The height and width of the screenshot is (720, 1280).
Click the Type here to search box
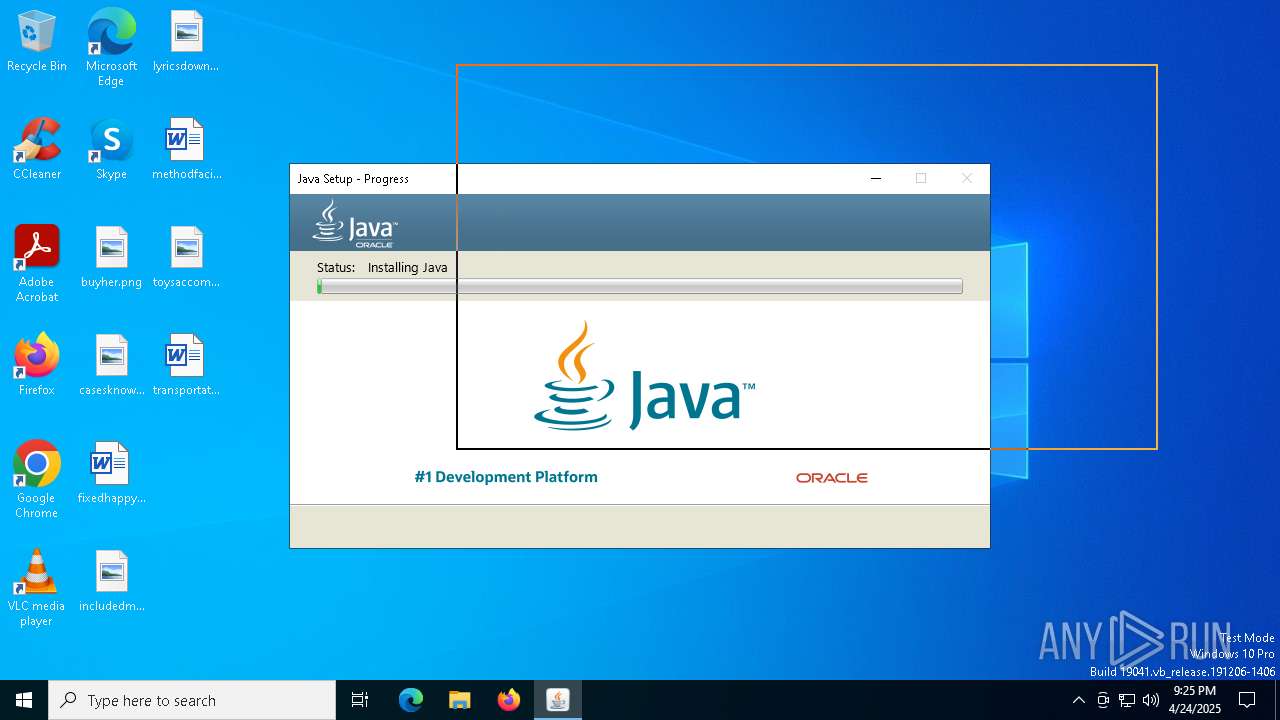pyautogui.click(x=192, y=700)
